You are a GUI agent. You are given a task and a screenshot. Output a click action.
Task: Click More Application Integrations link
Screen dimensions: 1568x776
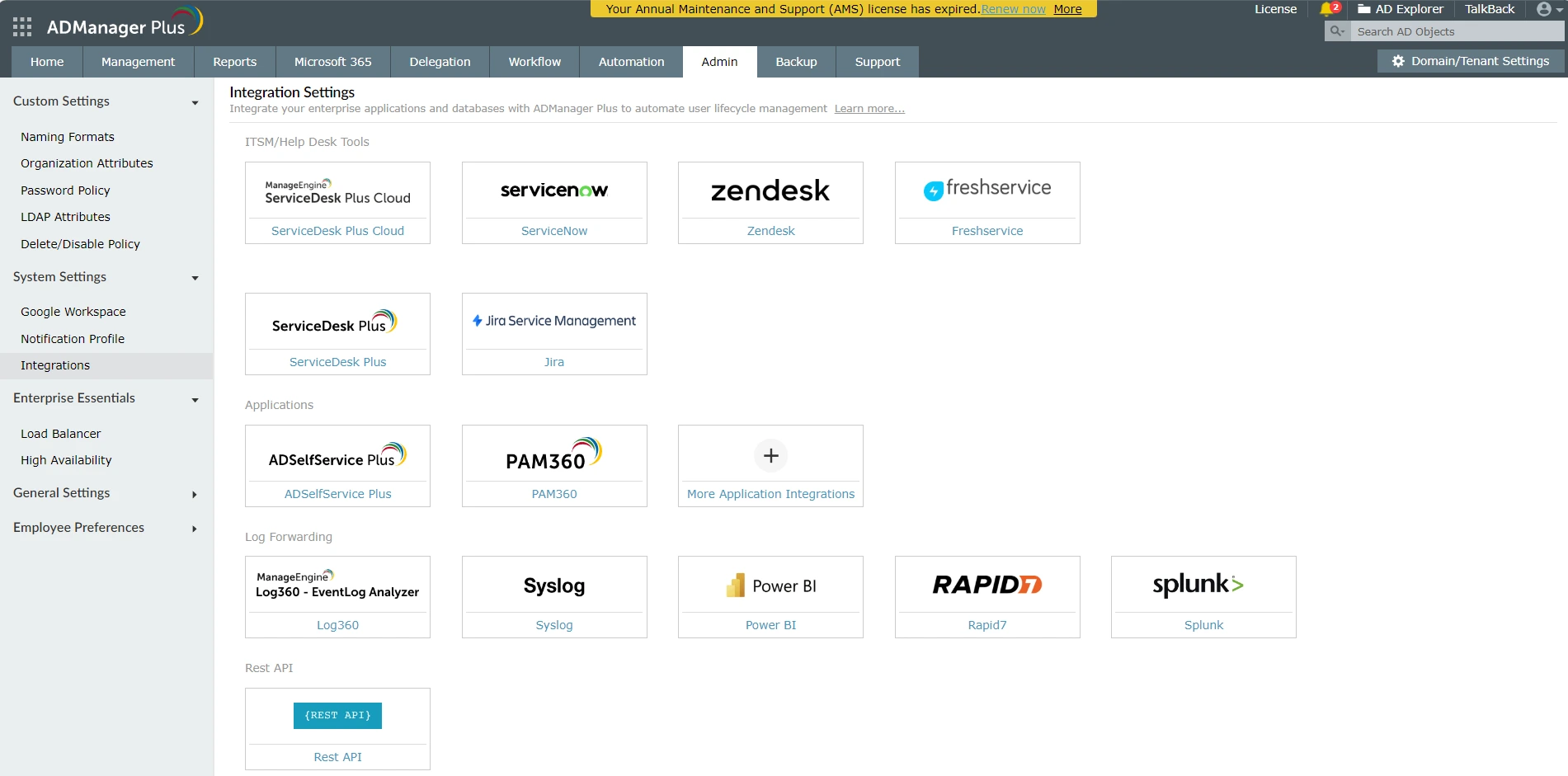point(770,494)
